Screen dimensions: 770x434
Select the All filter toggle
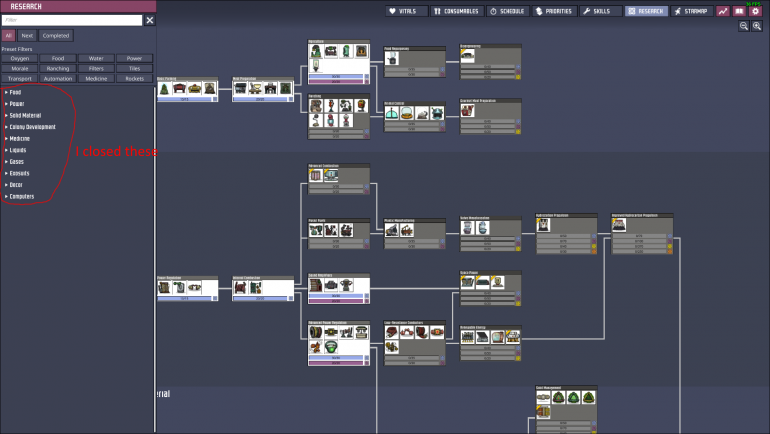point(8,35)
